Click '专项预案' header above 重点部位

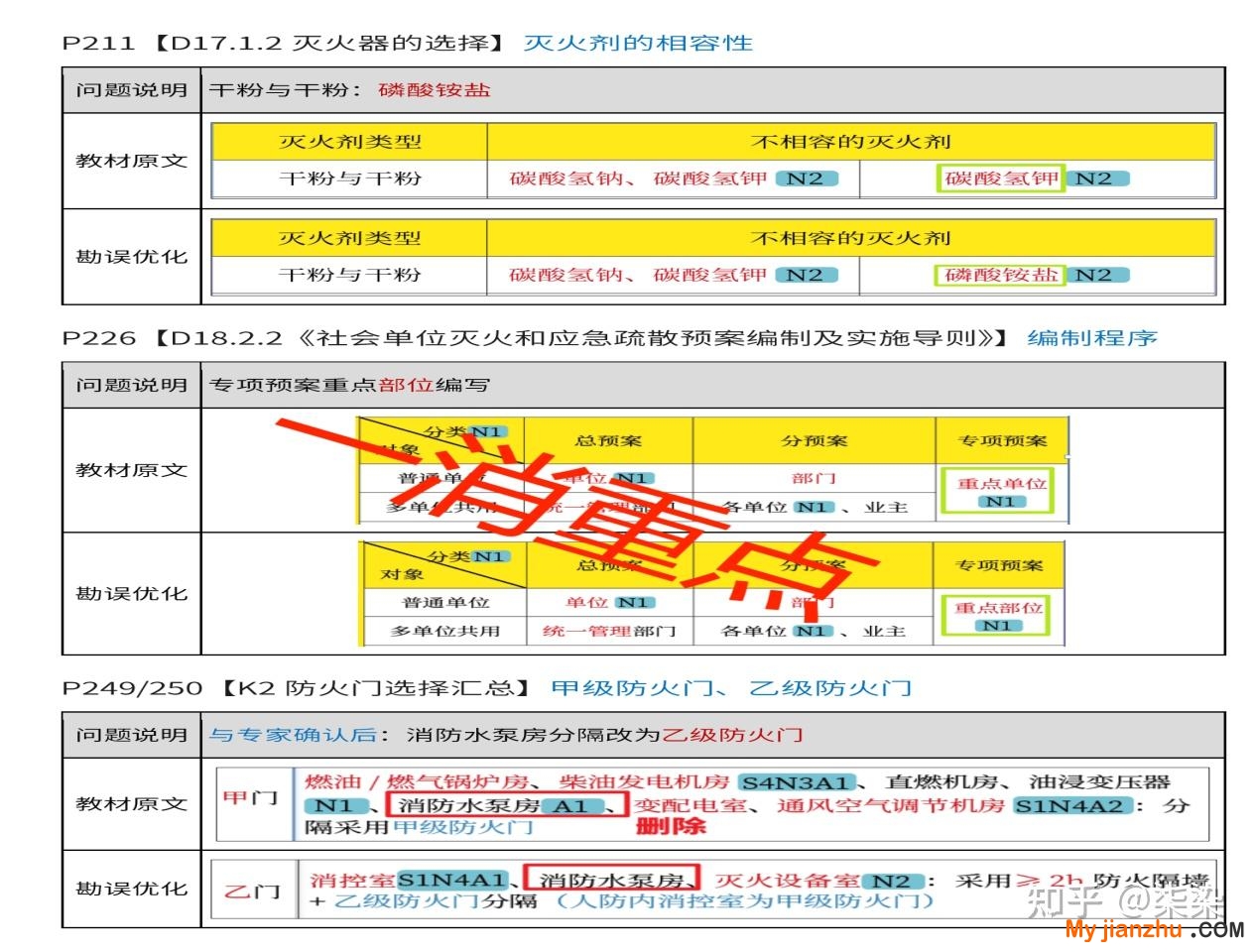pyautogui.click(x=999, y=565)
